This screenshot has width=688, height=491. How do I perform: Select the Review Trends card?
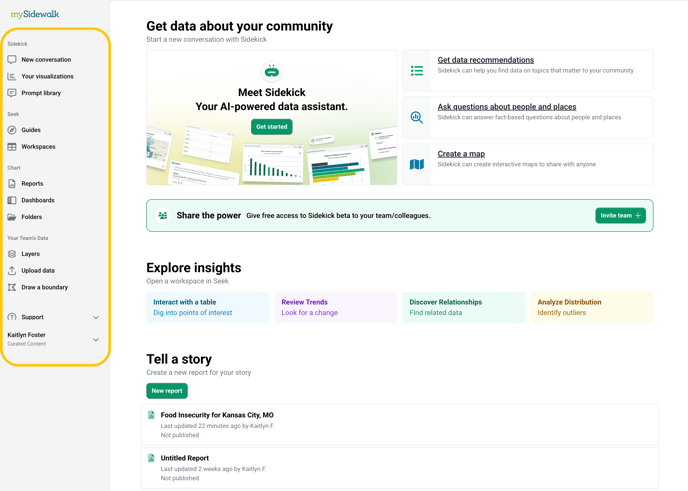click(x=336, y=307)
